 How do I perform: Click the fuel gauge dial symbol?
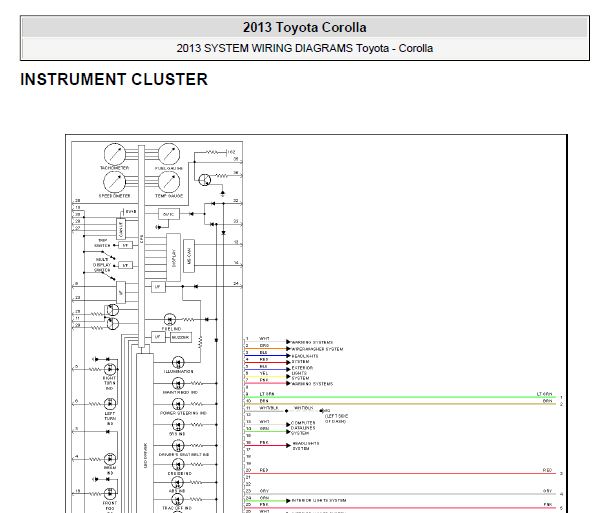pos(169,154)
